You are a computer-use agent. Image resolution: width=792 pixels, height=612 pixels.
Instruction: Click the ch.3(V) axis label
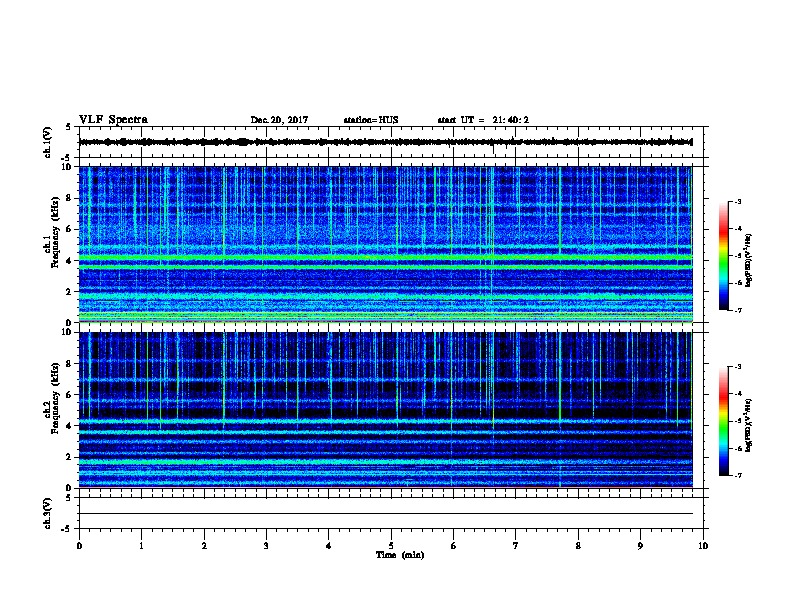pos(48,513)
